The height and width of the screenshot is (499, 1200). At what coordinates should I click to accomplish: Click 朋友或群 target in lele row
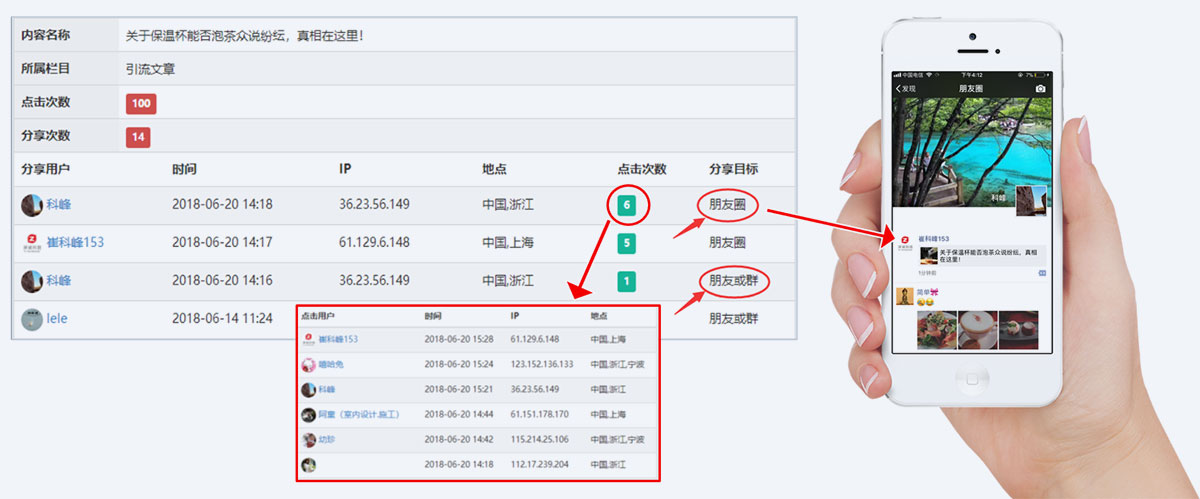(733, 318)
